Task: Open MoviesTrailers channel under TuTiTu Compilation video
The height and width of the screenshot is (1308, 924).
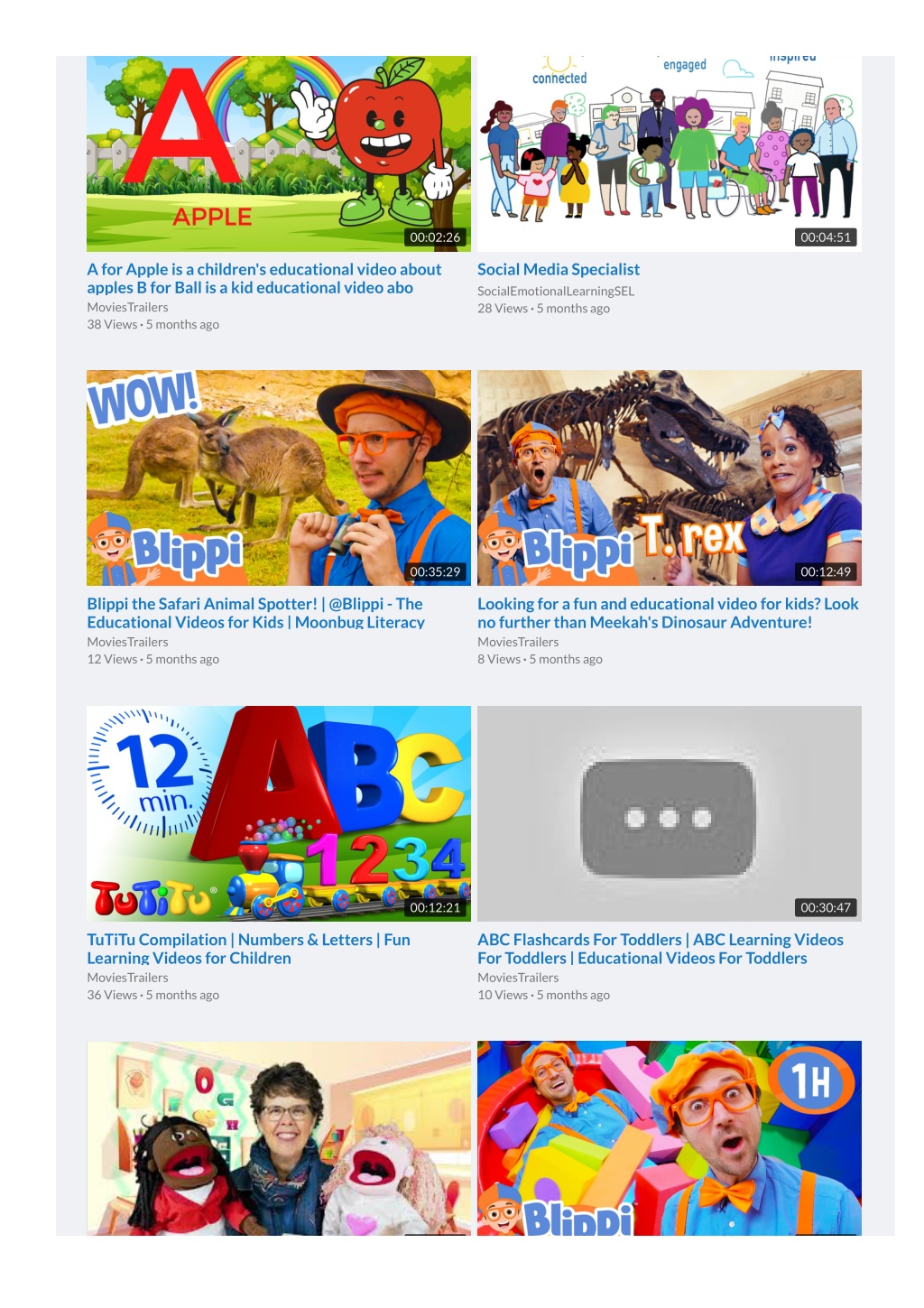Action: (127, 978)
